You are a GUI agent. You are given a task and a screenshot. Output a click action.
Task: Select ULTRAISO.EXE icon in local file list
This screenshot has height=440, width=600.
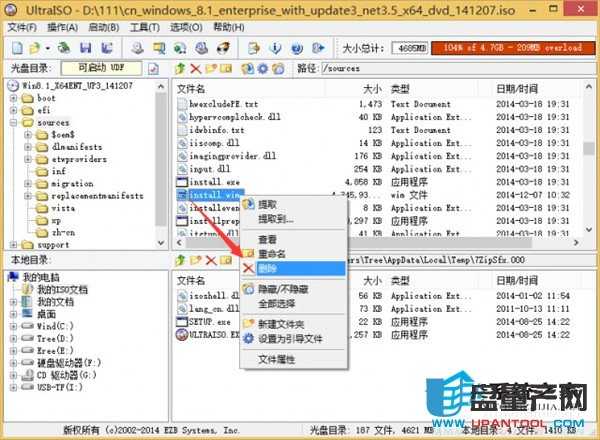click(x=182, y=337)
